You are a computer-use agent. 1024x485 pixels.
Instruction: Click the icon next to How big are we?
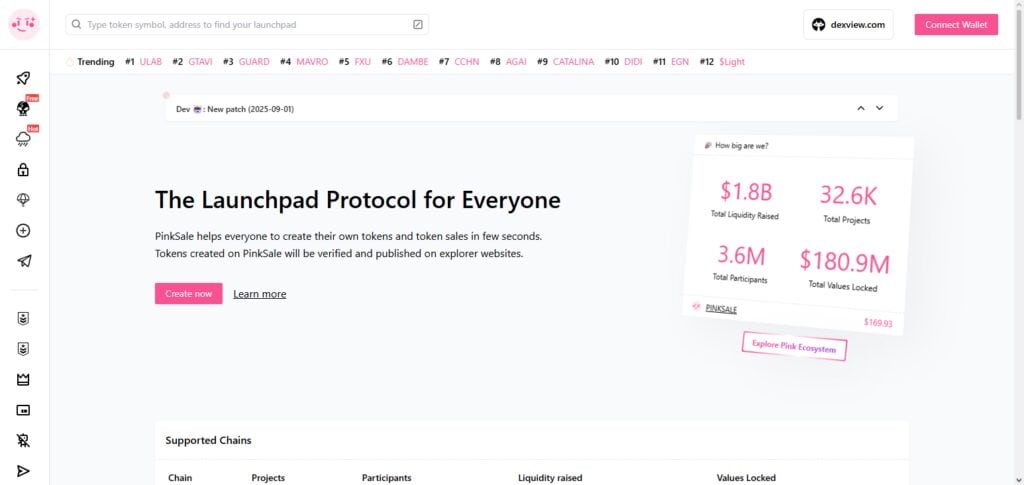(708, 145)
